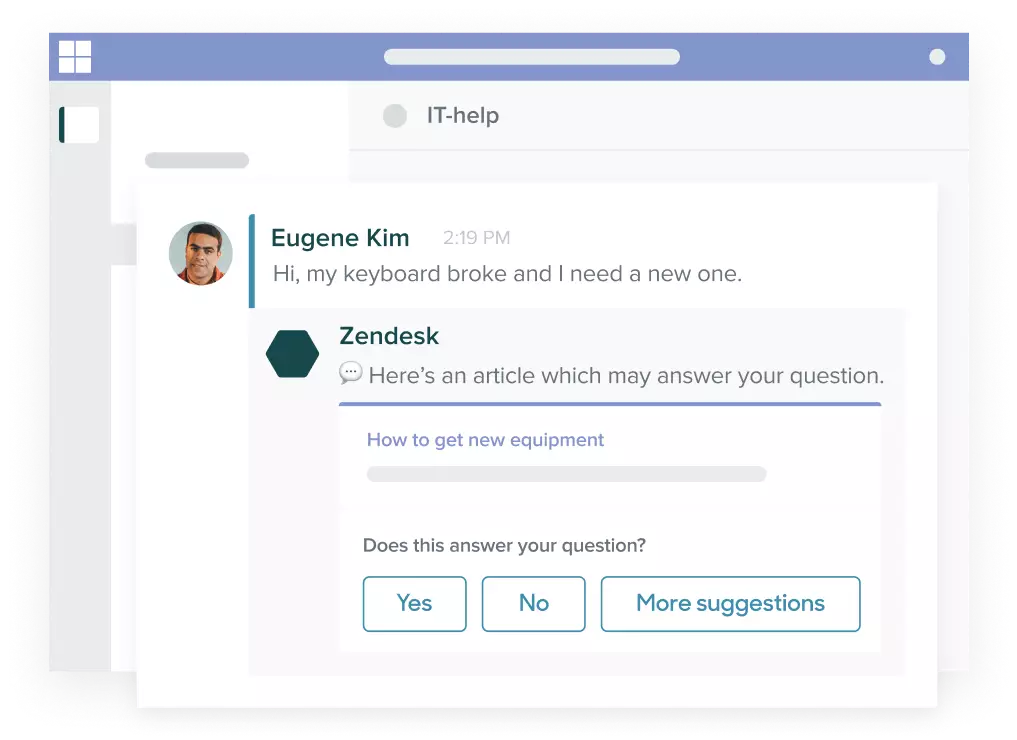The image size is (1017, 740).
Task: Choose the No button
Action: click(534, 604)
